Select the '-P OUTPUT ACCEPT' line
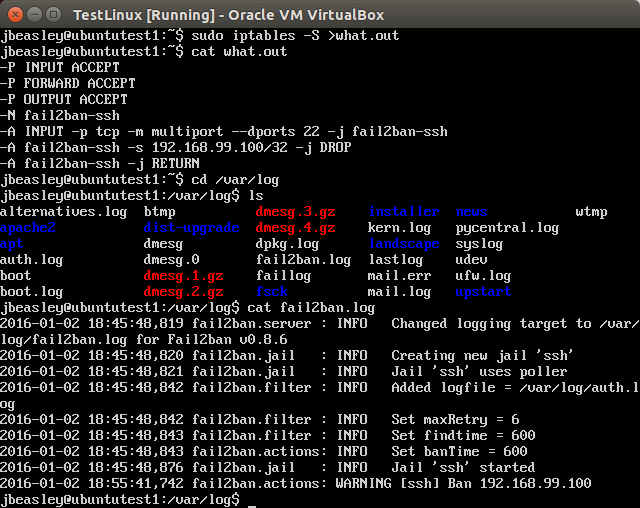 64,99
